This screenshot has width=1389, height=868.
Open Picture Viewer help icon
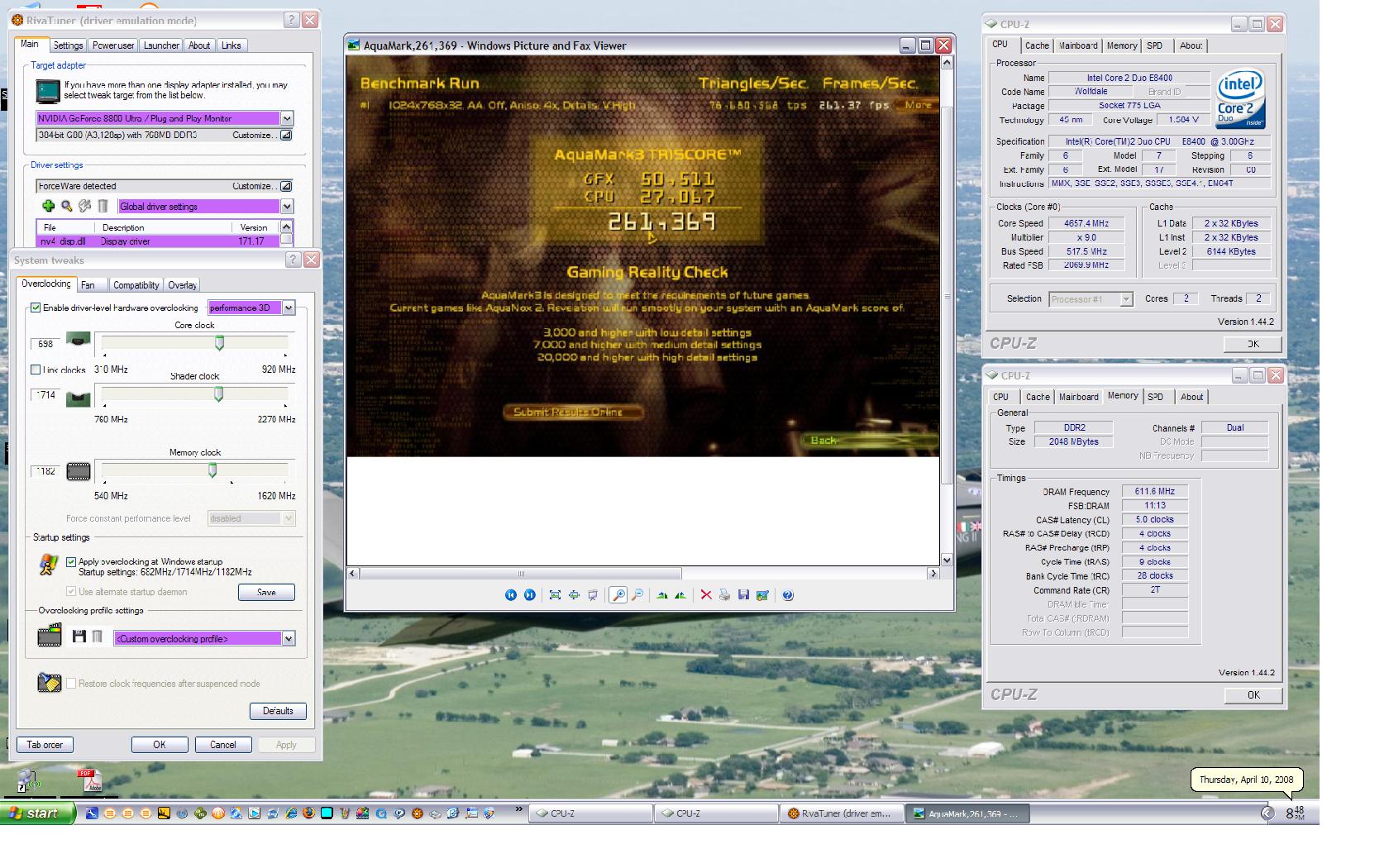tap(788, 595)
